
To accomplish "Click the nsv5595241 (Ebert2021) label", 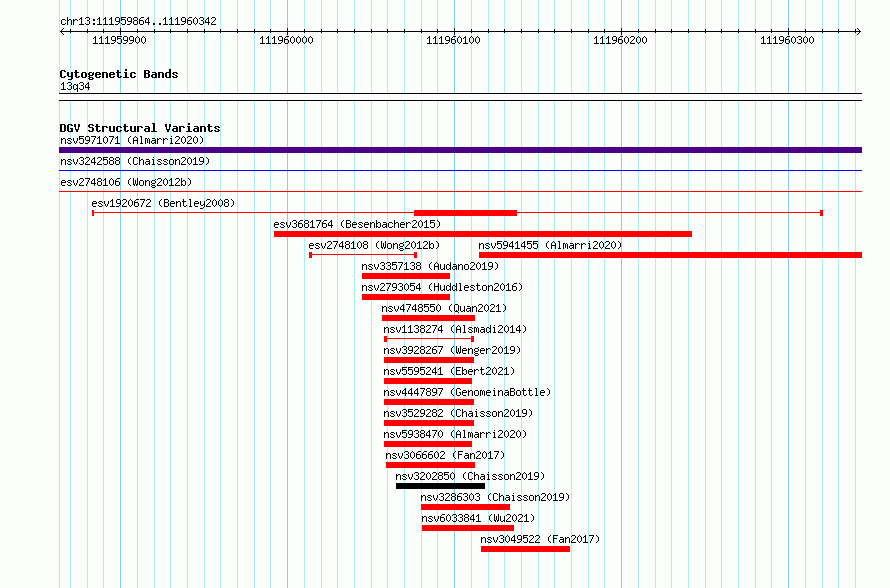I will point(449,371).
